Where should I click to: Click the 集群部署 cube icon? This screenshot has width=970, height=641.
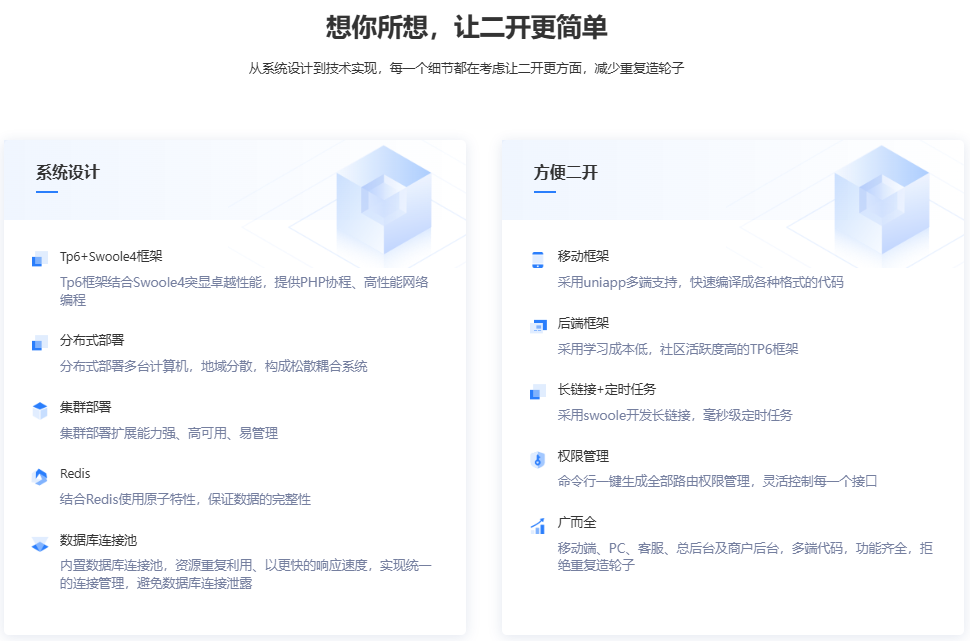(40, 409)
